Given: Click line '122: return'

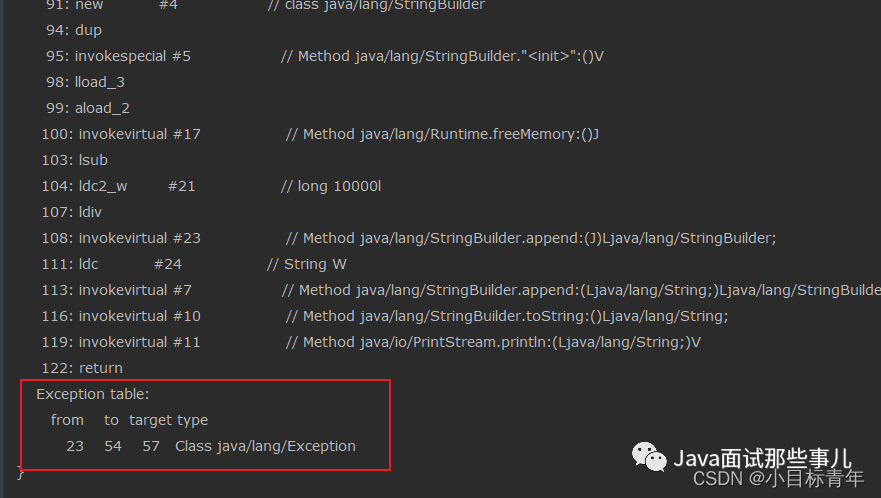Looking at the screenshot, I should coord(82,368).
